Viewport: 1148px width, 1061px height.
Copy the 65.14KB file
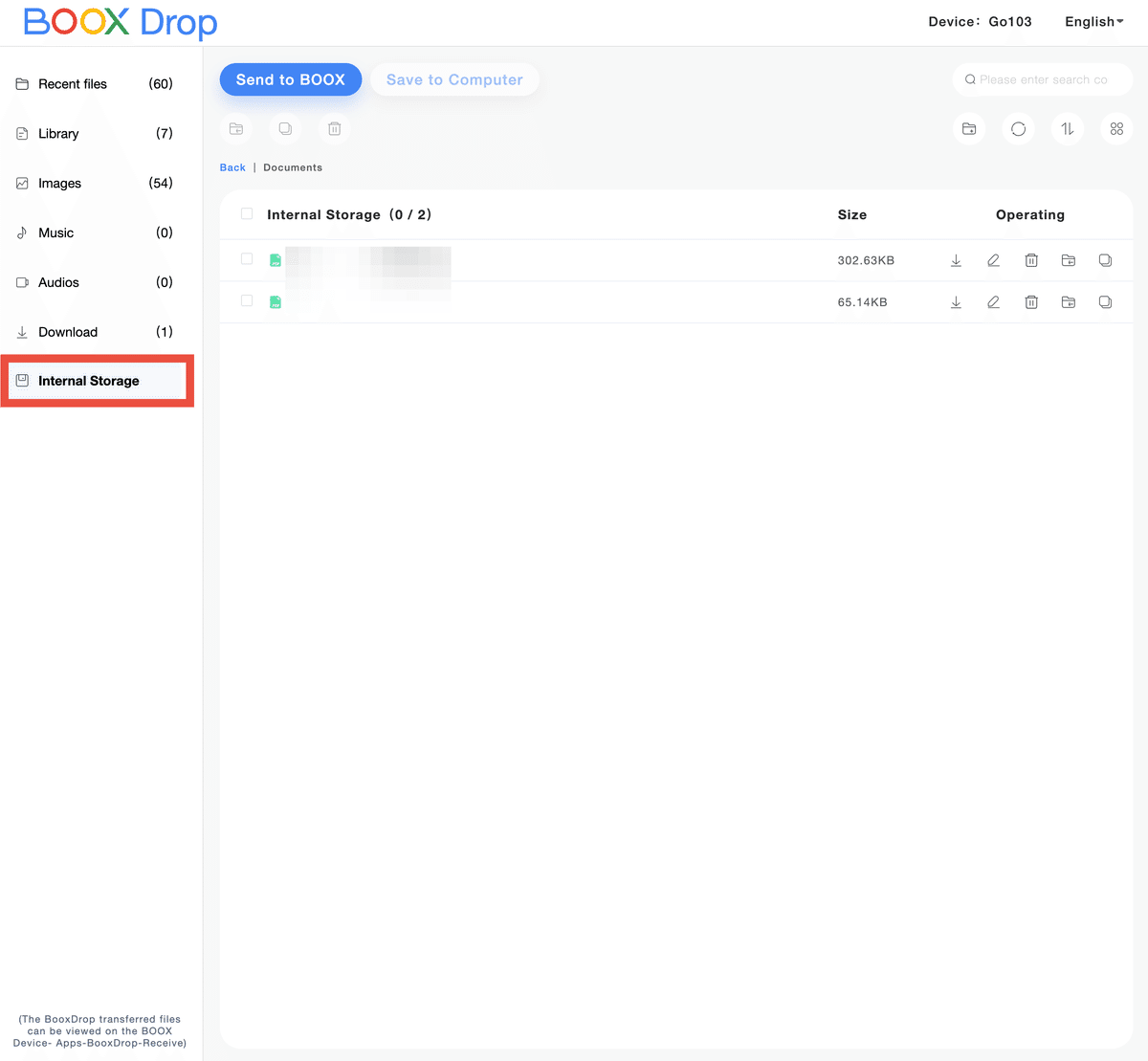(1106, 302)
